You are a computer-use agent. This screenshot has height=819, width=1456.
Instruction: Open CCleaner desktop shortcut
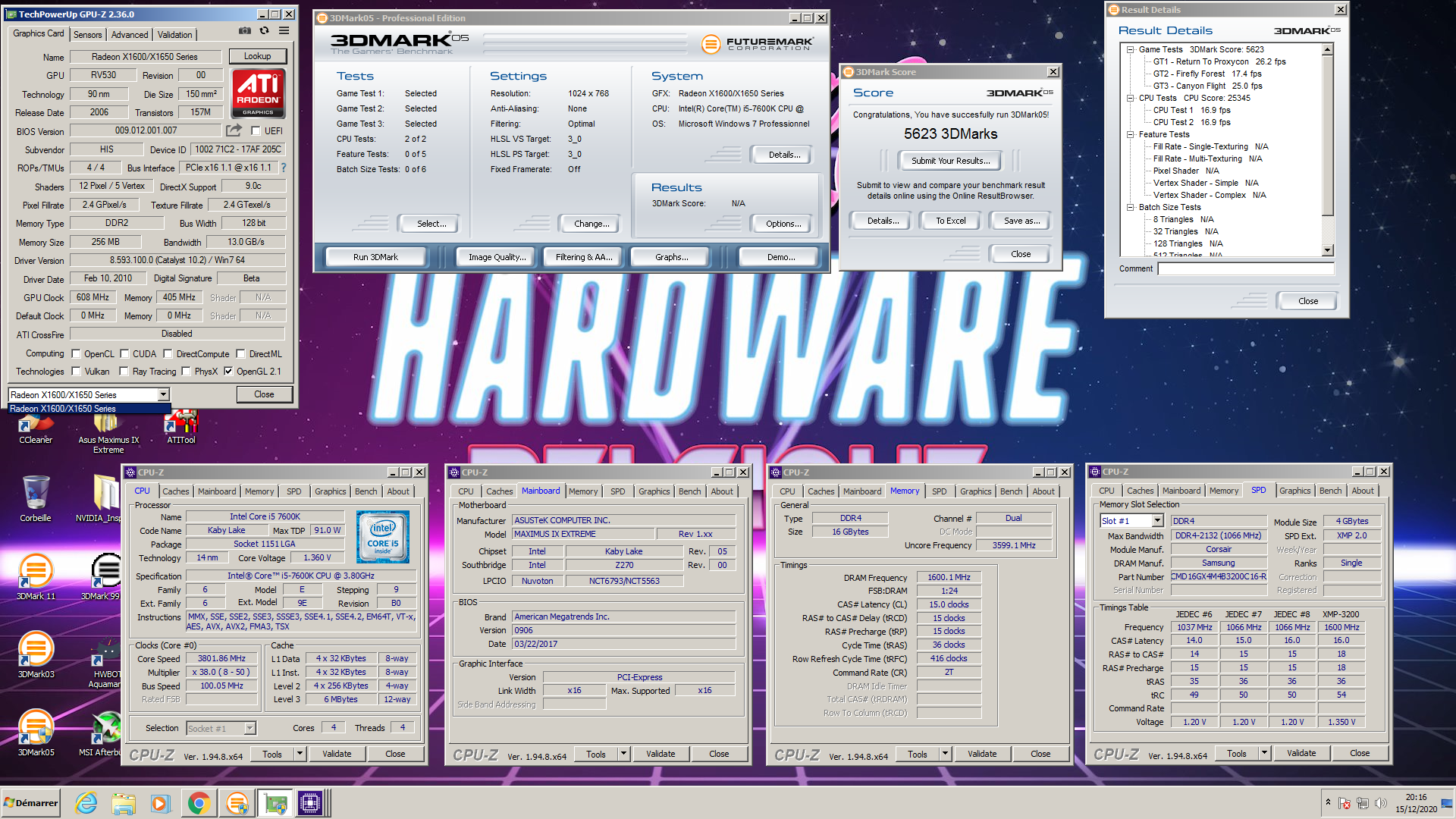36,428
